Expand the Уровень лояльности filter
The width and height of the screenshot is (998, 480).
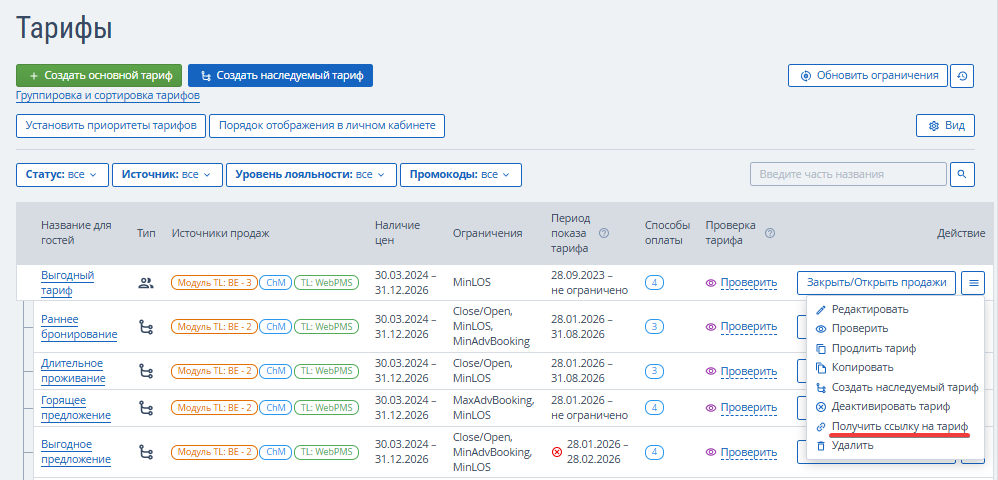click(311, 174)
